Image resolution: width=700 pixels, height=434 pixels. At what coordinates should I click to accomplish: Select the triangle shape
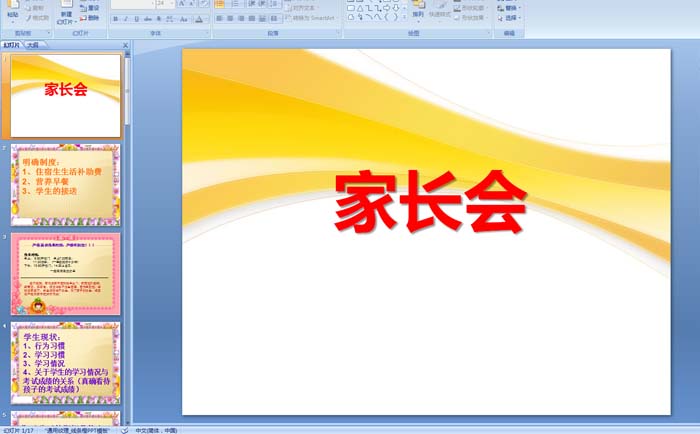coord(360,8)
